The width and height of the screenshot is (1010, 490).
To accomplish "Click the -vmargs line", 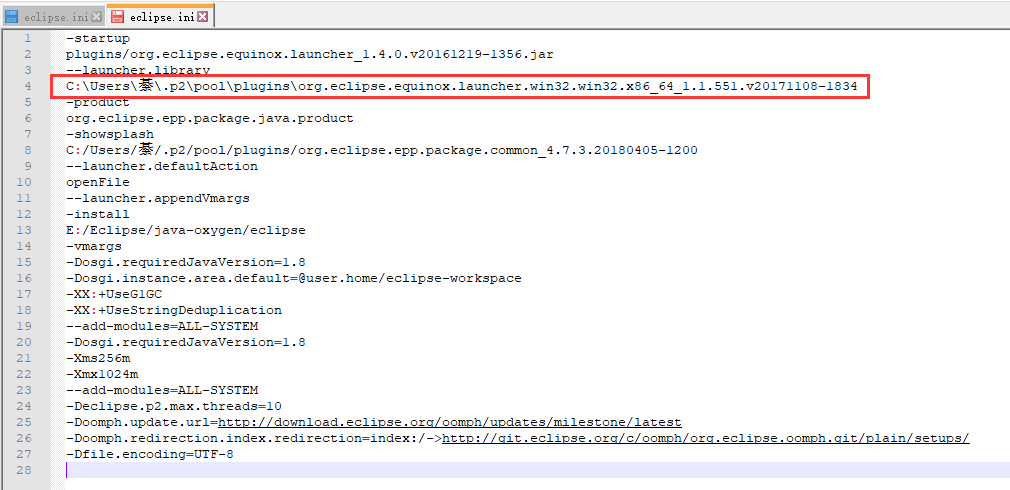I will pyautogui.click(x=94, y=246).
